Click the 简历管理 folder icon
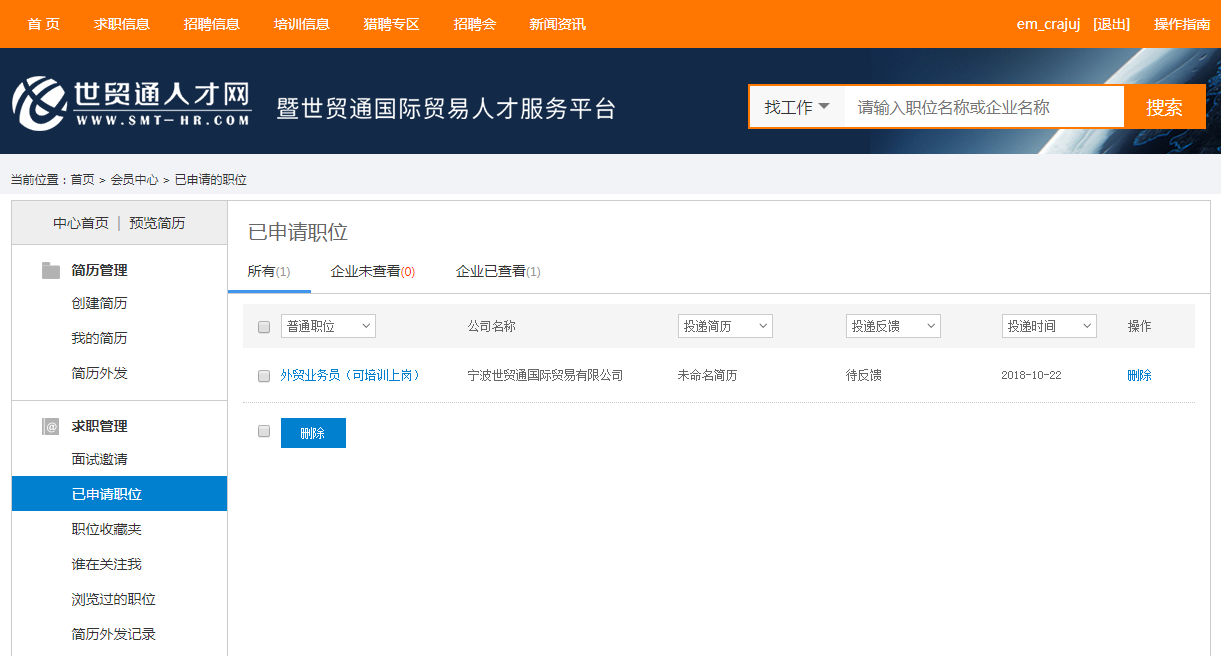 point(51,270)
